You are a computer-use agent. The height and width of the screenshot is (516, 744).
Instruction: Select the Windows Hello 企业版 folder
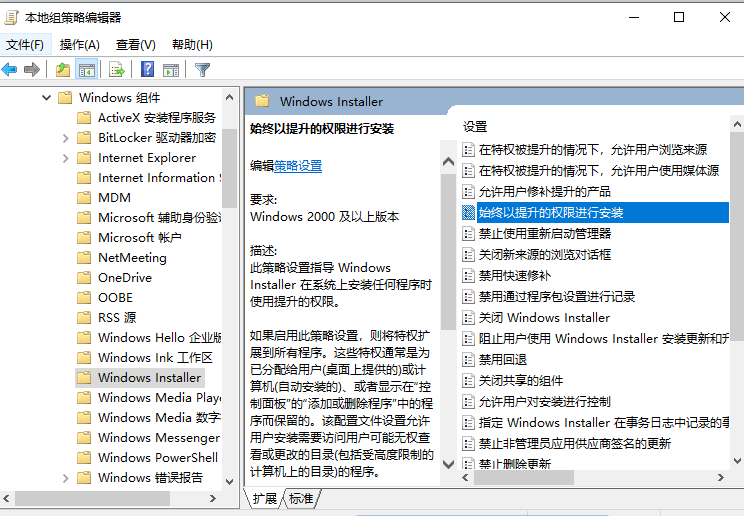tap(149, 338)
